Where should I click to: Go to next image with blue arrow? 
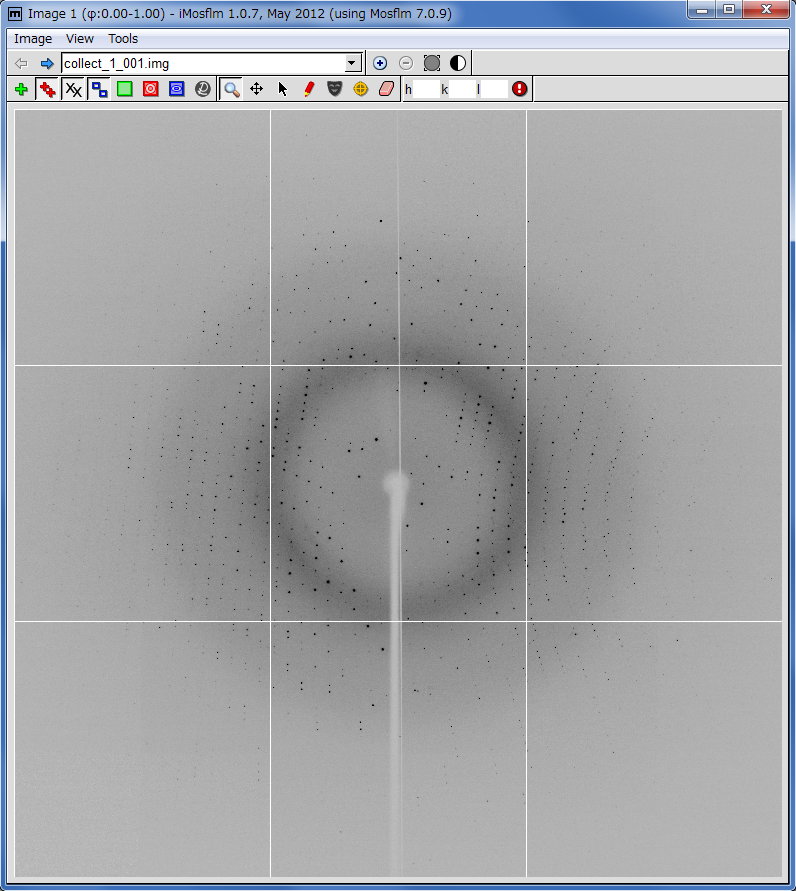point(46,63)
